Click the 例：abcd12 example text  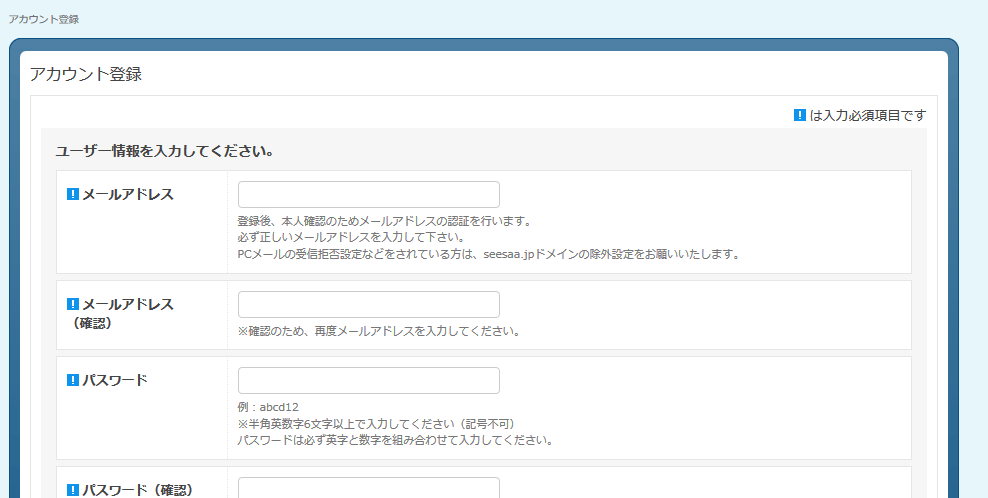click(268, 407)
